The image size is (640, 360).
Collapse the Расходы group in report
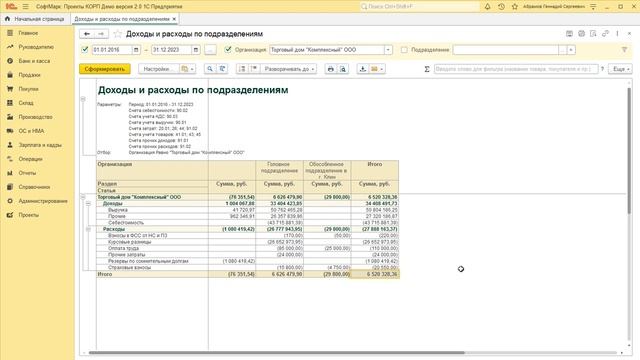[x=88, y=229]
